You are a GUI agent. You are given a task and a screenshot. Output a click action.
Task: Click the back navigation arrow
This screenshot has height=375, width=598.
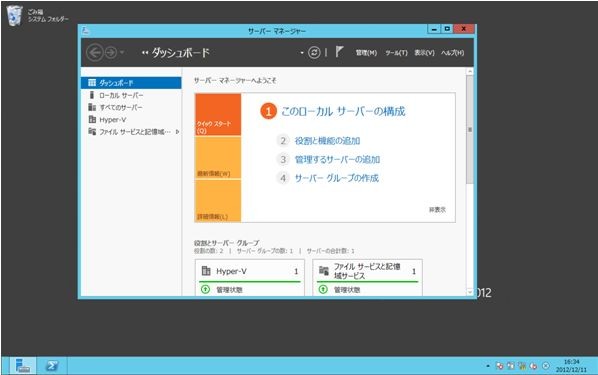coord(95,53)
